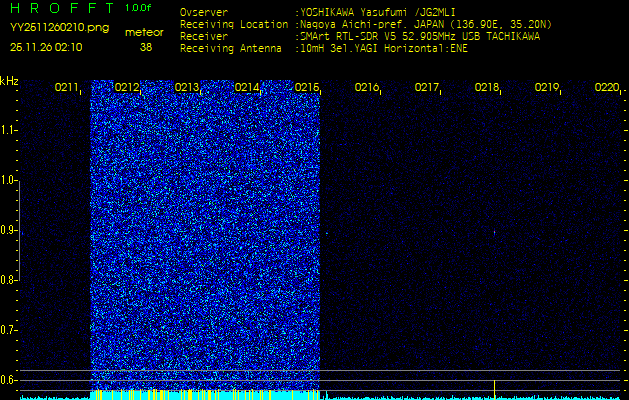The width and height of the screenshot is (629, 400).
Task: Click the kHz axis unit label
Action: pos(9,81)
